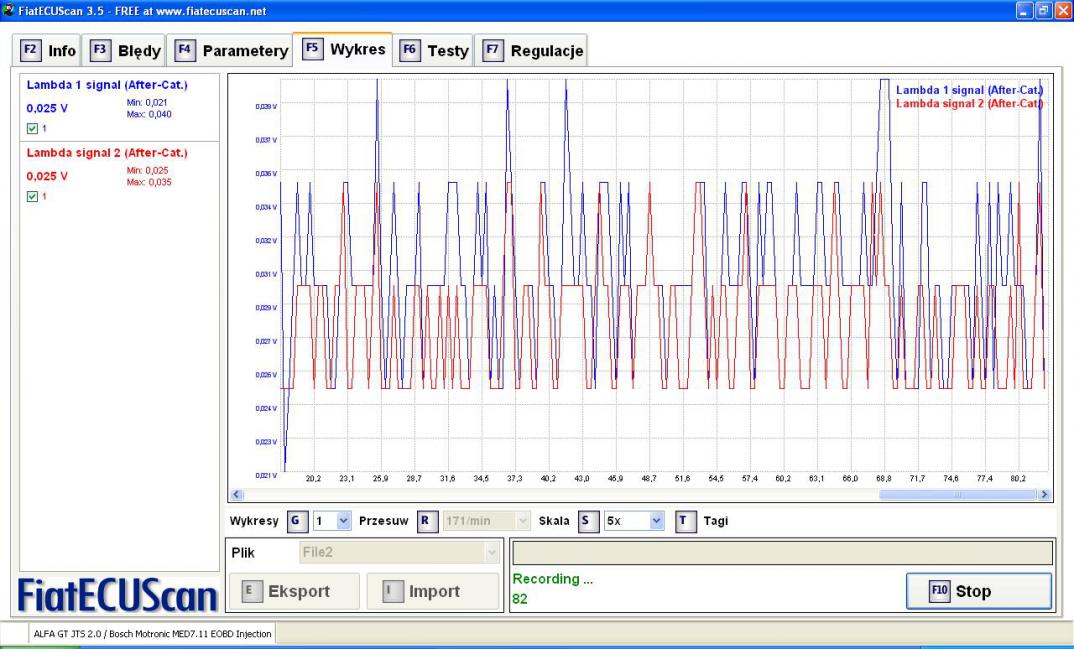Click the F7 key icon on Regulacje tab
This screenshot has height=649, width=1074.
493,50
